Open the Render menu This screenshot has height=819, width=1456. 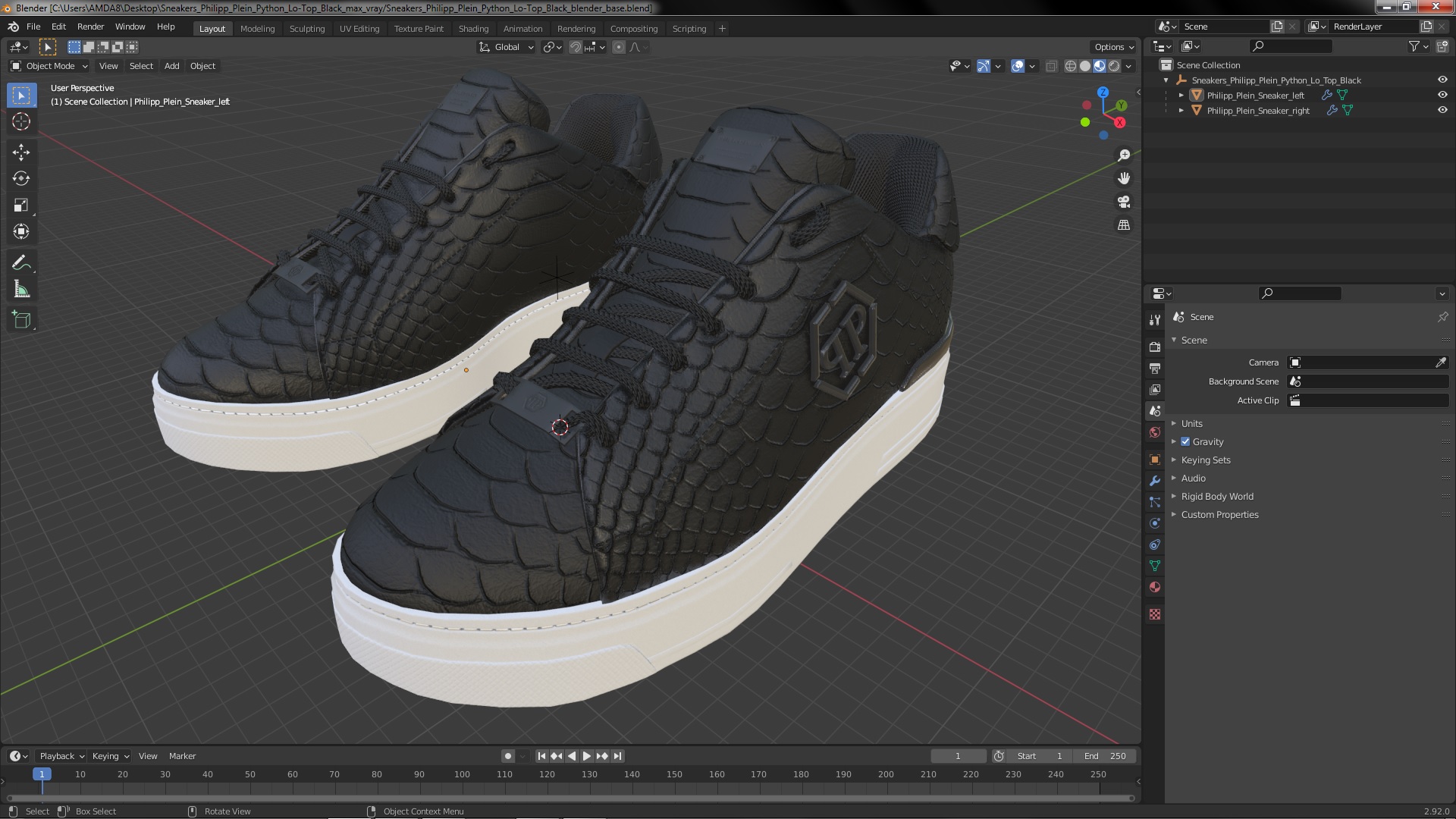coord(90,27)
